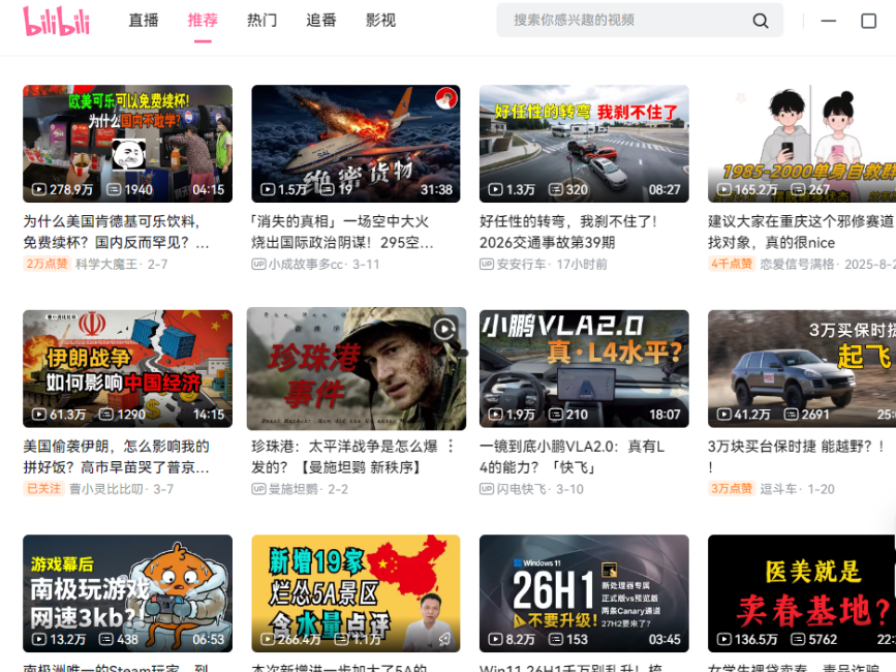
Task: Click the UP badge beside 闪电快飞
Action: [x=487, y=489]
